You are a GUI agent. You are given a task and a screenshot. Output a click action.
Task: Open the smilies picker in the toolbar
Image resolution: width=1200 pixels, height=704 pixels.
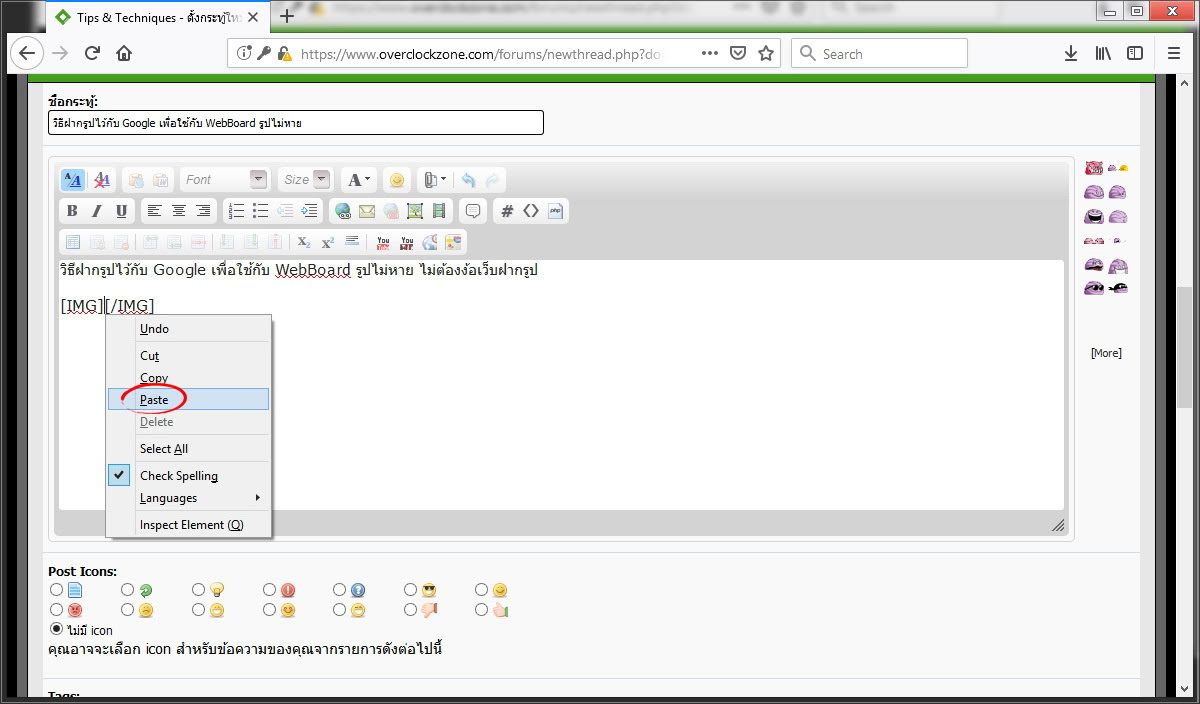pyautogui.click(x=397, y=180)
